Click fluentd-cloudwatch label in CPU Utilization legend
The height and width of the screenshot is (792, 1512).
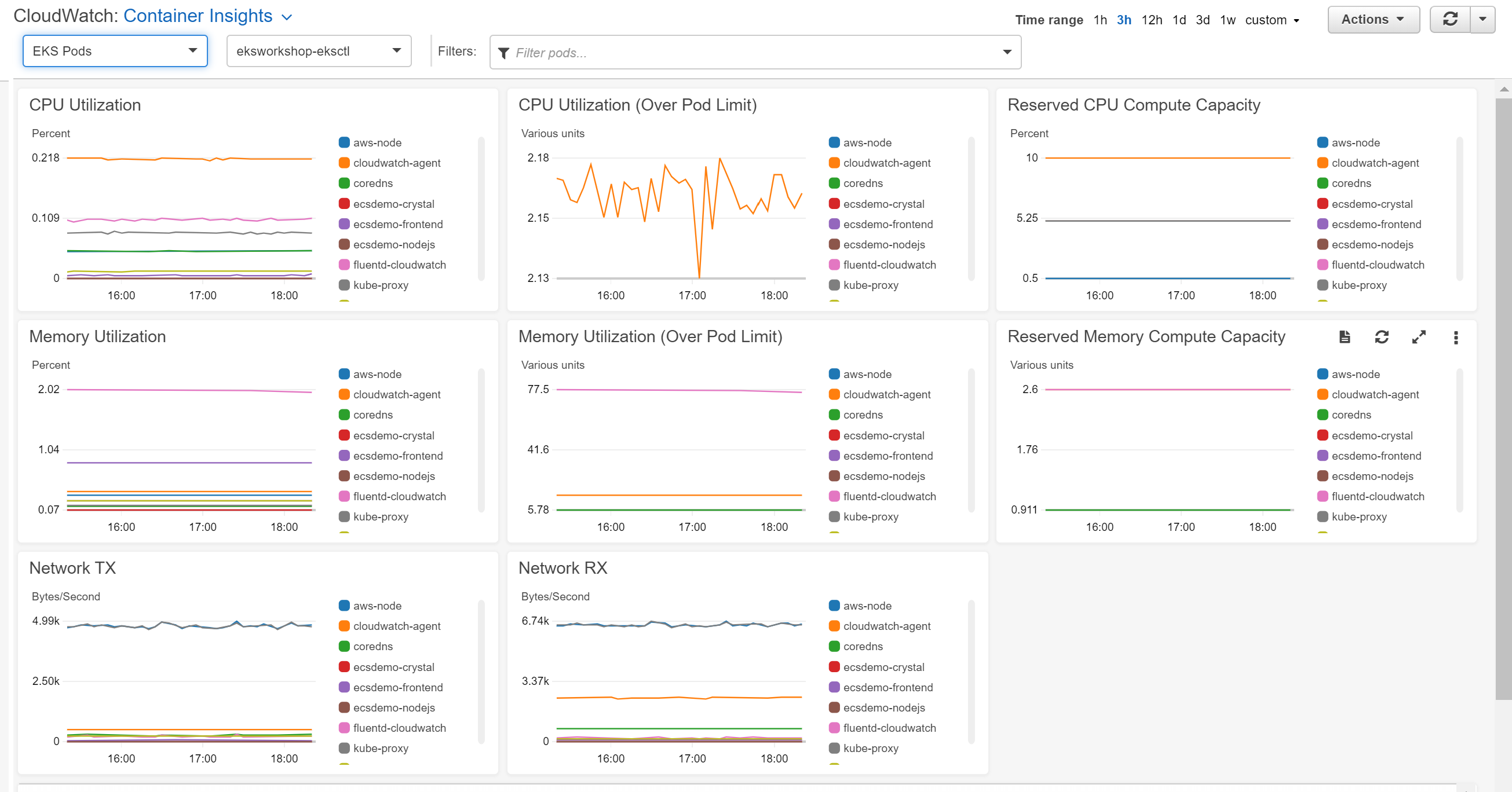pos(400,265)
